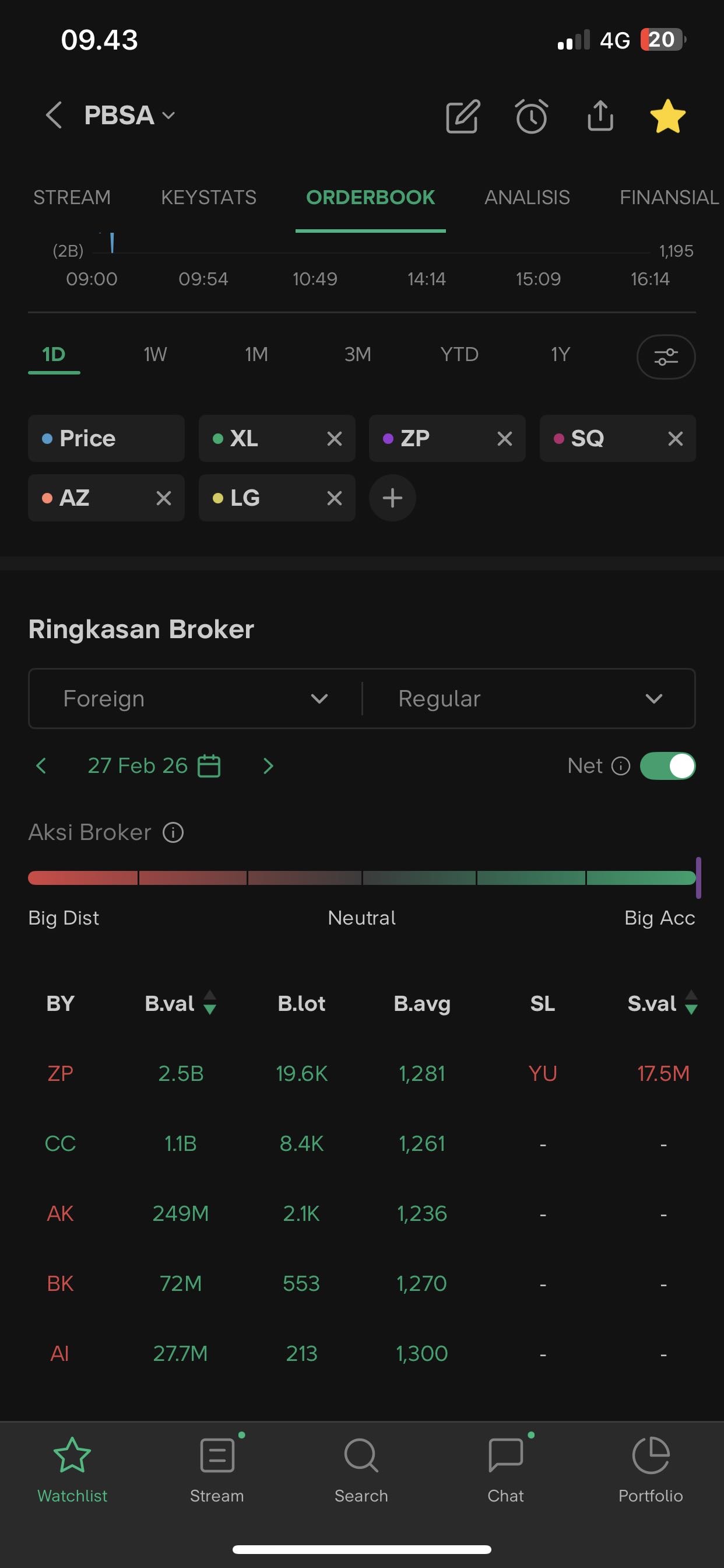This screenshot has width=724, height=1568.
Task: Open the Portfolio bottom navigation
Action: coord(651,1469)
